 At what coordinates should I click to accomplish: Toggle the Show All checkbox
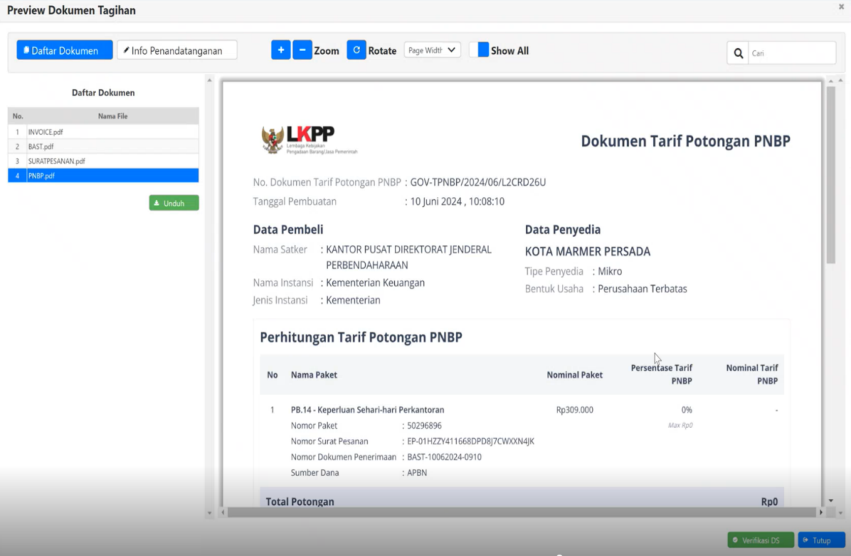(x=483, y=50)
